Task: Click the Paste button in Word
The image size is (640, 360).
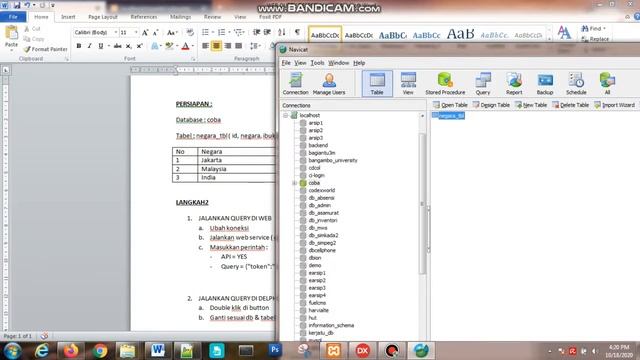Action: click(11, 37)
